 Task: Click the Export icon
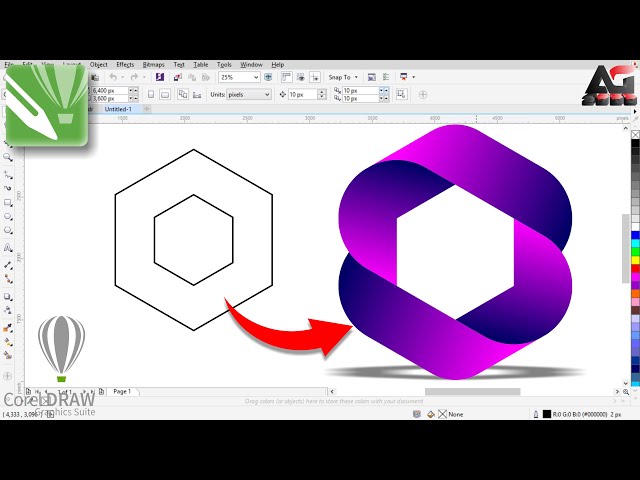(192, 77)
